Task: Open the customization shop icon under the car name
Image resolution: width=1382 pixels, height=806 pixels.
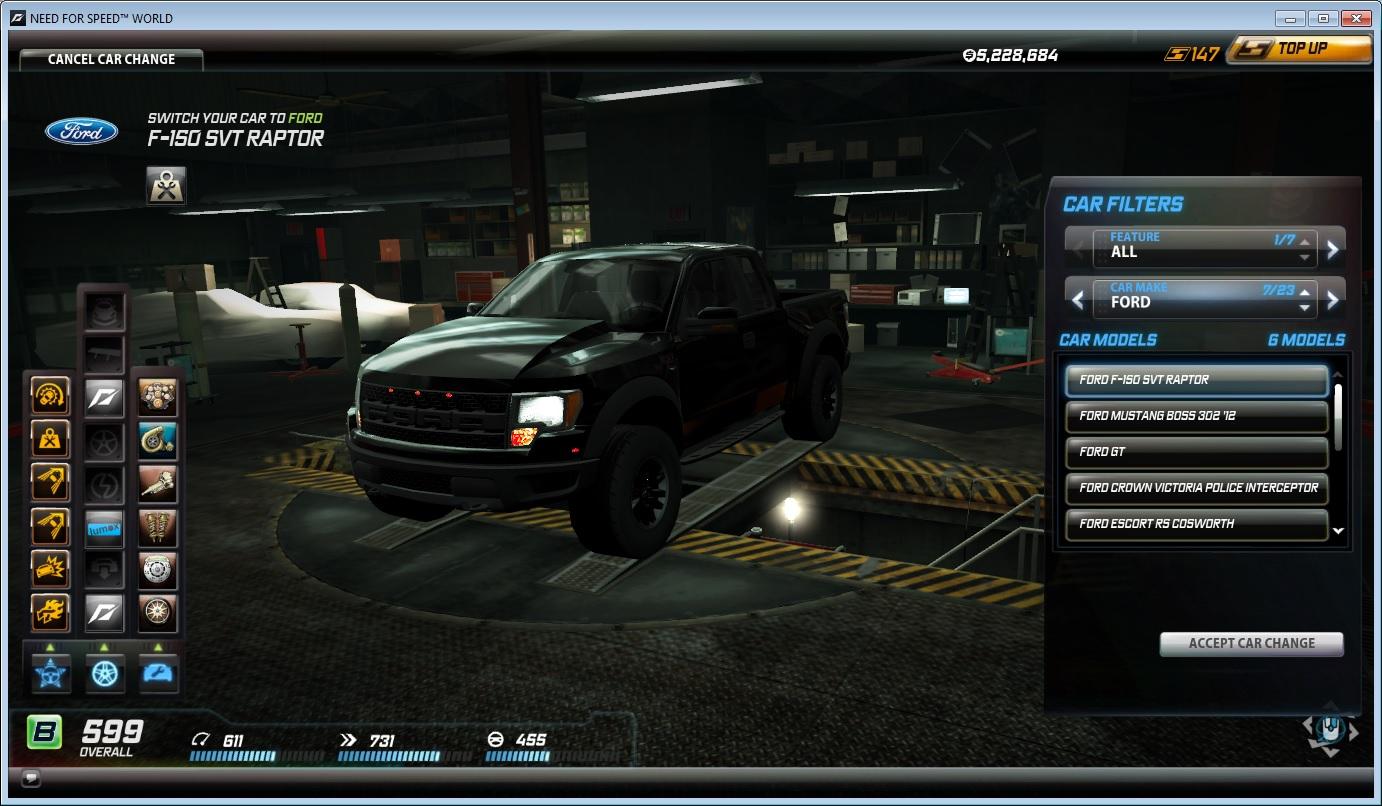Action: (x=166, y=186)
